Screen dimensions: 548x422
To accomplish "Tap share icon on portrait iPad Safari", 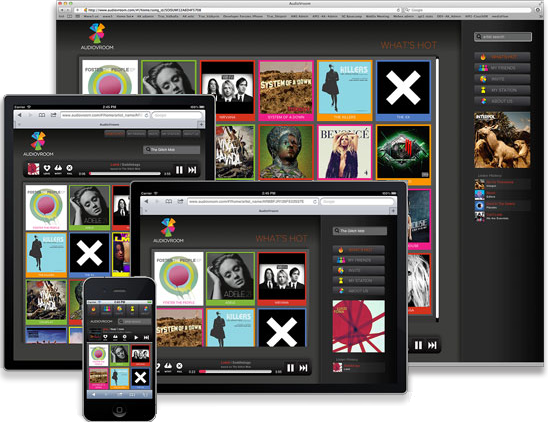I will tap(53, 115).
